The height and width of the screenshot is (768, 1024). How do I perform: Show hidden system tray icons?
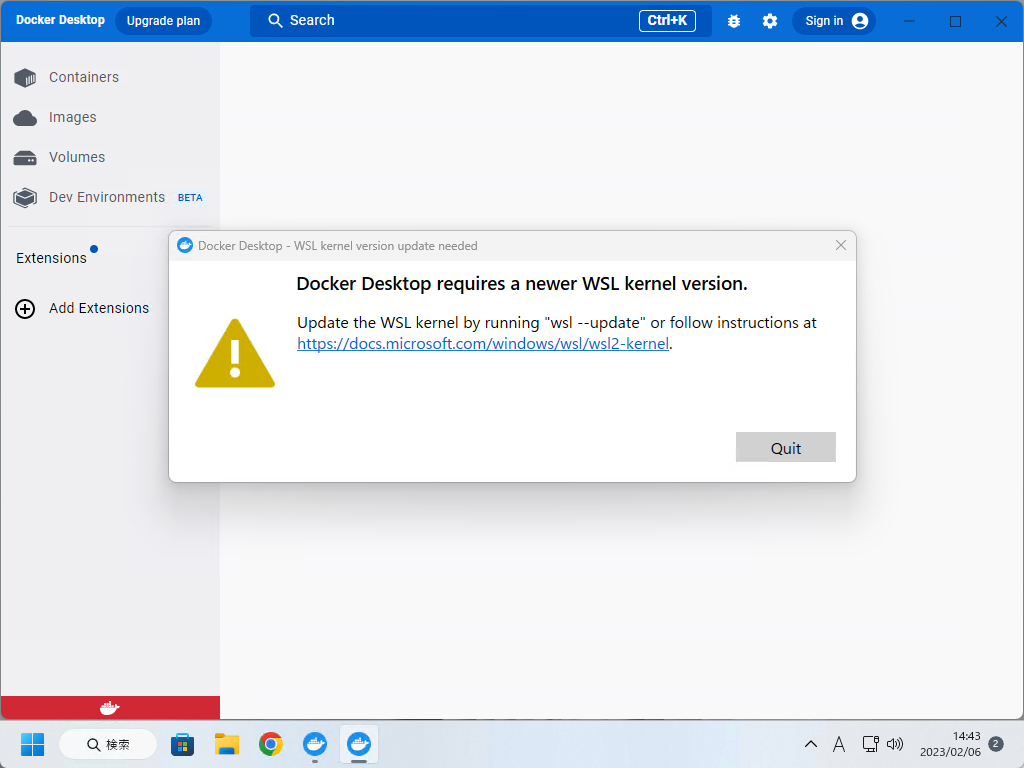point(810,744)
